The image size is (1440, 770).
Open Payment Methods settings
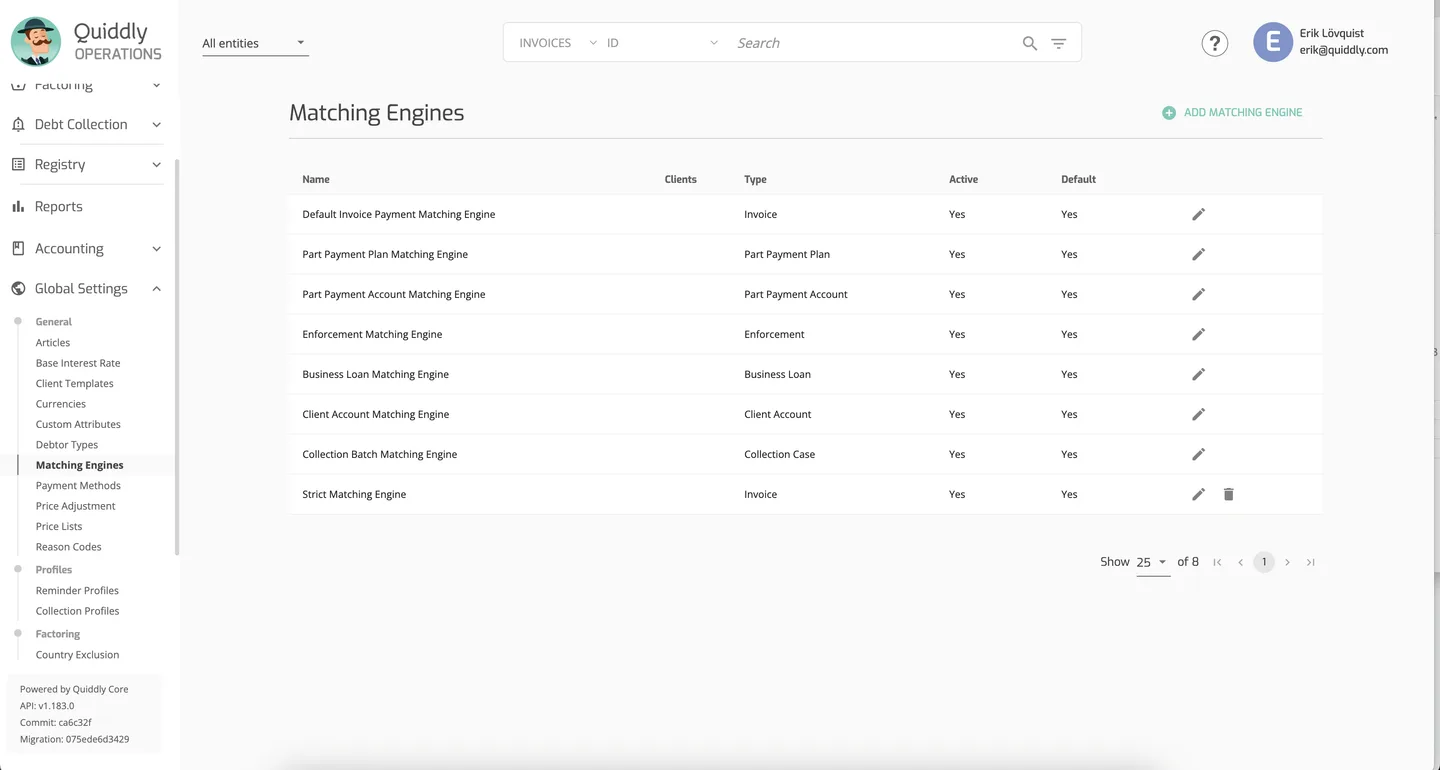[78, 486]
